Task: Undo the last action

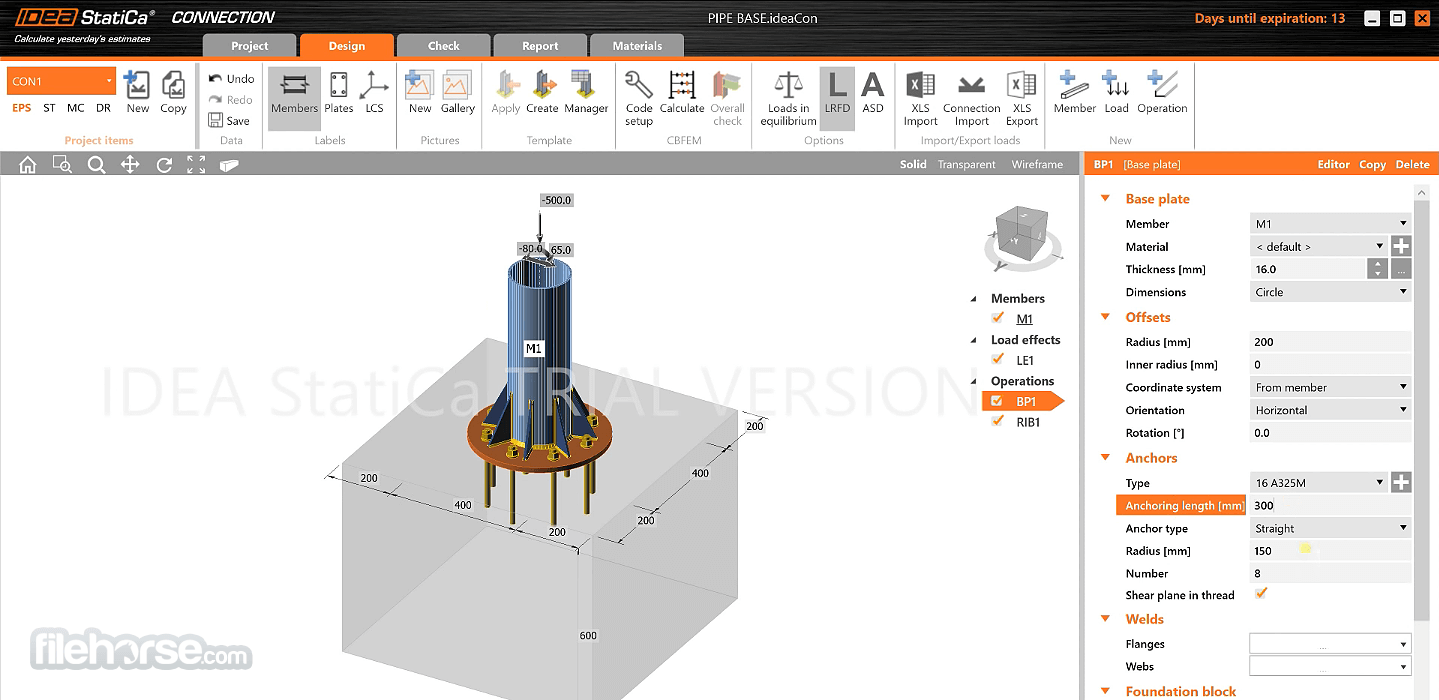Action: coord(231,79)
